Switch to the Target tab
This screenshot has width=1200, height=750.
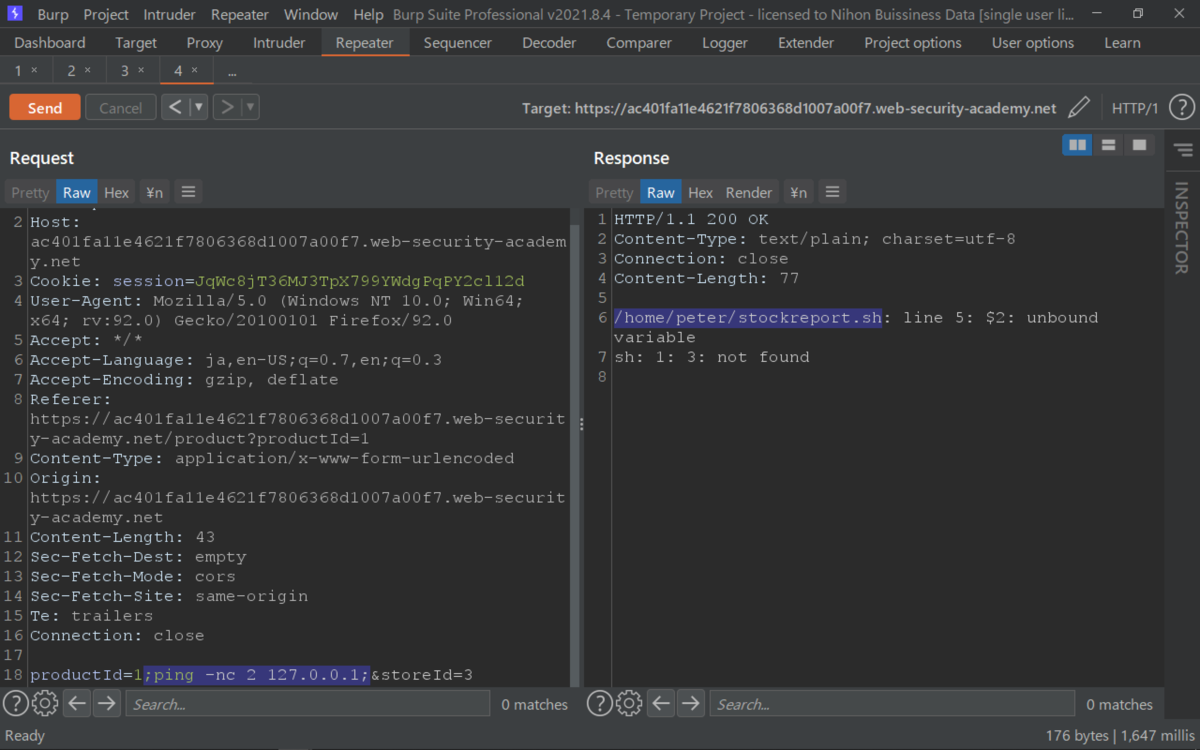click(x=136, y=43)
